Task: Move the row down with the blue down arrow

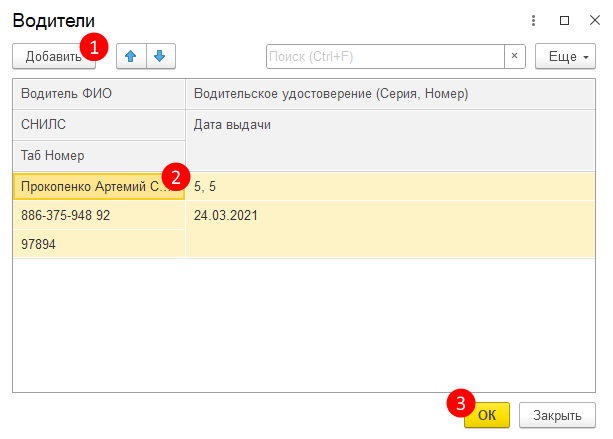Action: pyautogui.click(x=161, y=56)
